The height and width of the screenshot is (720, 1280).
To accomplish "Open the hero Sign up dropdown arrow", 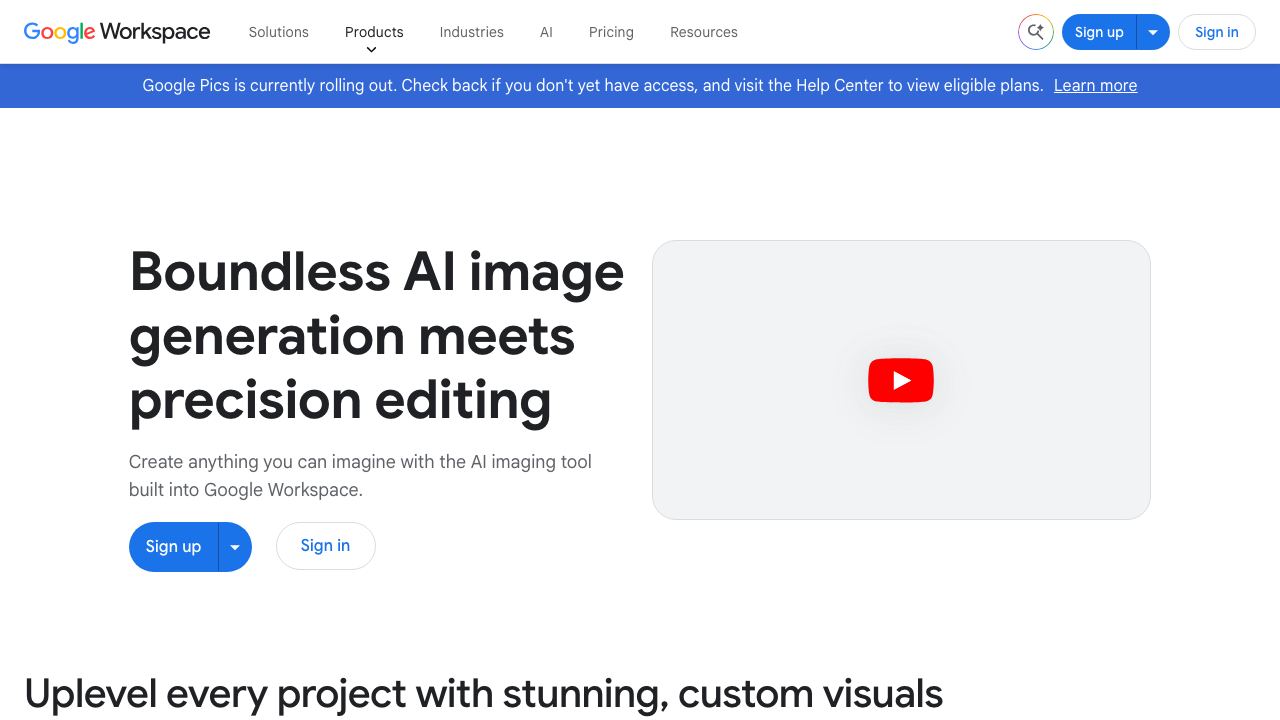I will click(235, 547).
